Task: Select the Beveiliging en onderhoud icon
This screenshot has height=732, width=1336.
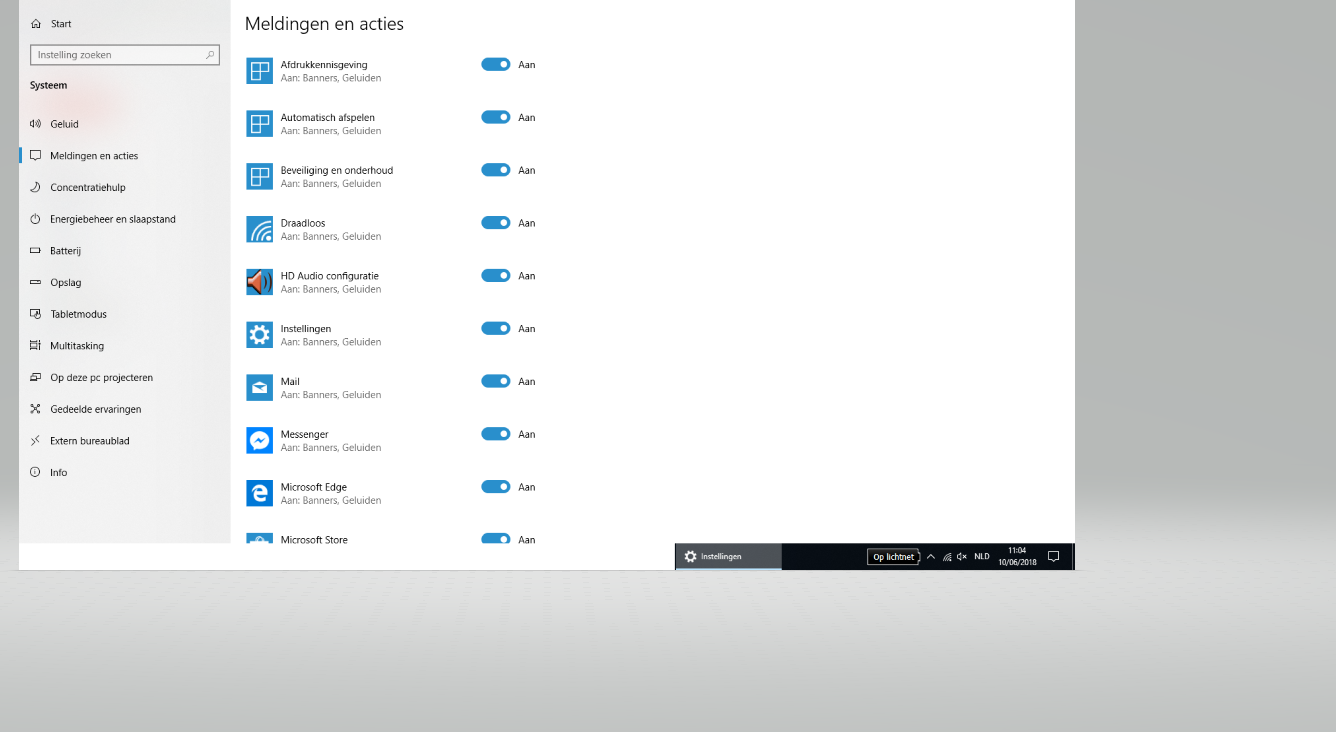Action: point(259,177)
